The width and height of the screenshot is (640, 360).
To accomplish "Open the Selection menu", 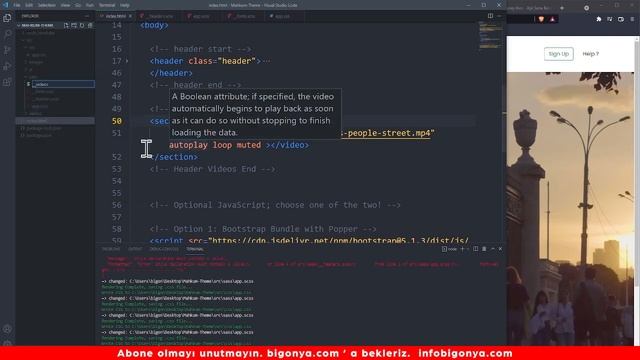I will pos(47,5).
